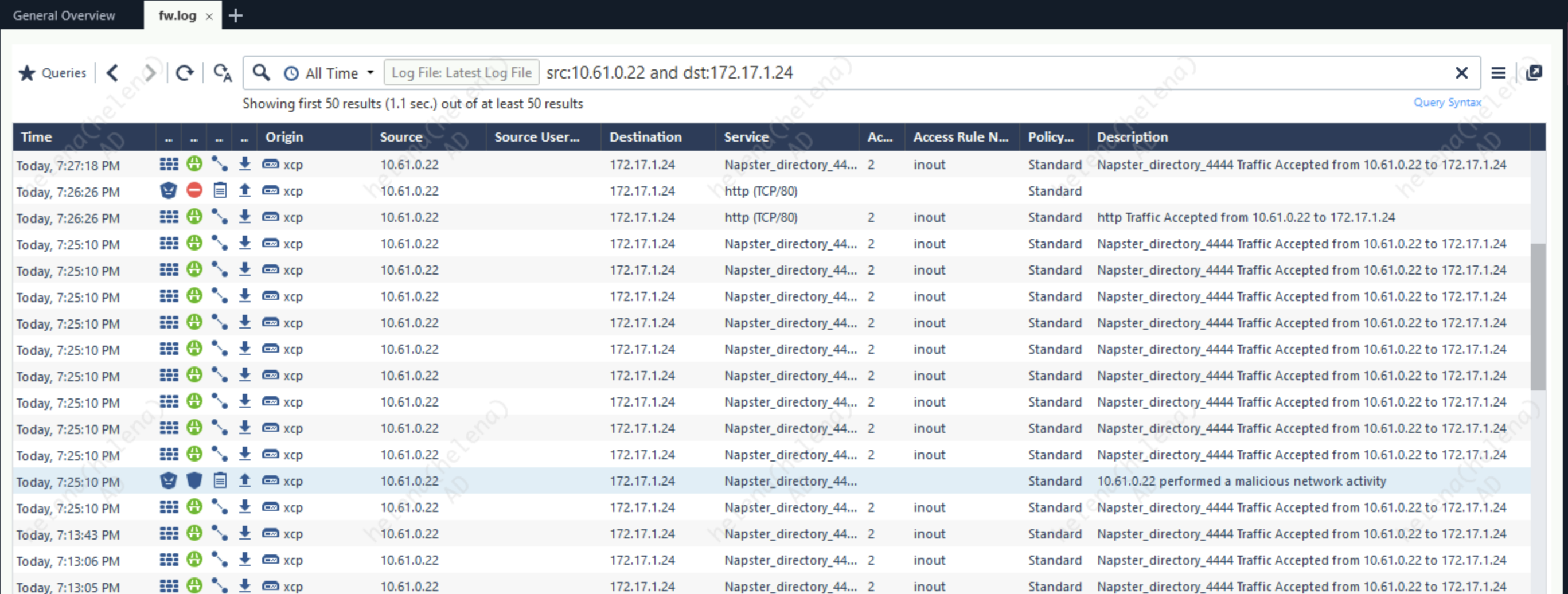
Task: Add a new tab with plus button
Action: pyautogui.click(x=236, y=16)
